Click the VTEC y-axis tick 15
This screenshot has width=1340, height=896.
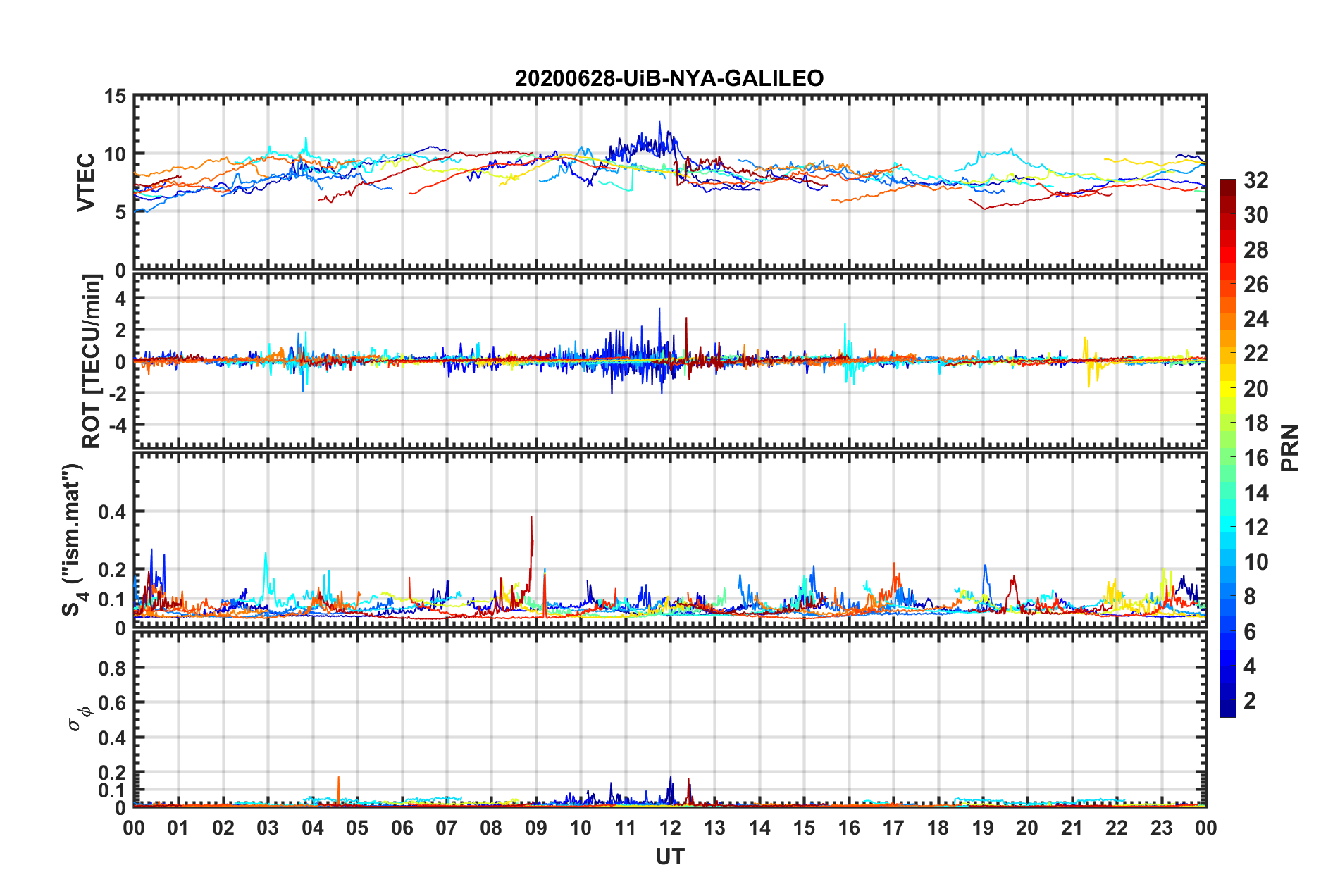click(x=114, y=97)
